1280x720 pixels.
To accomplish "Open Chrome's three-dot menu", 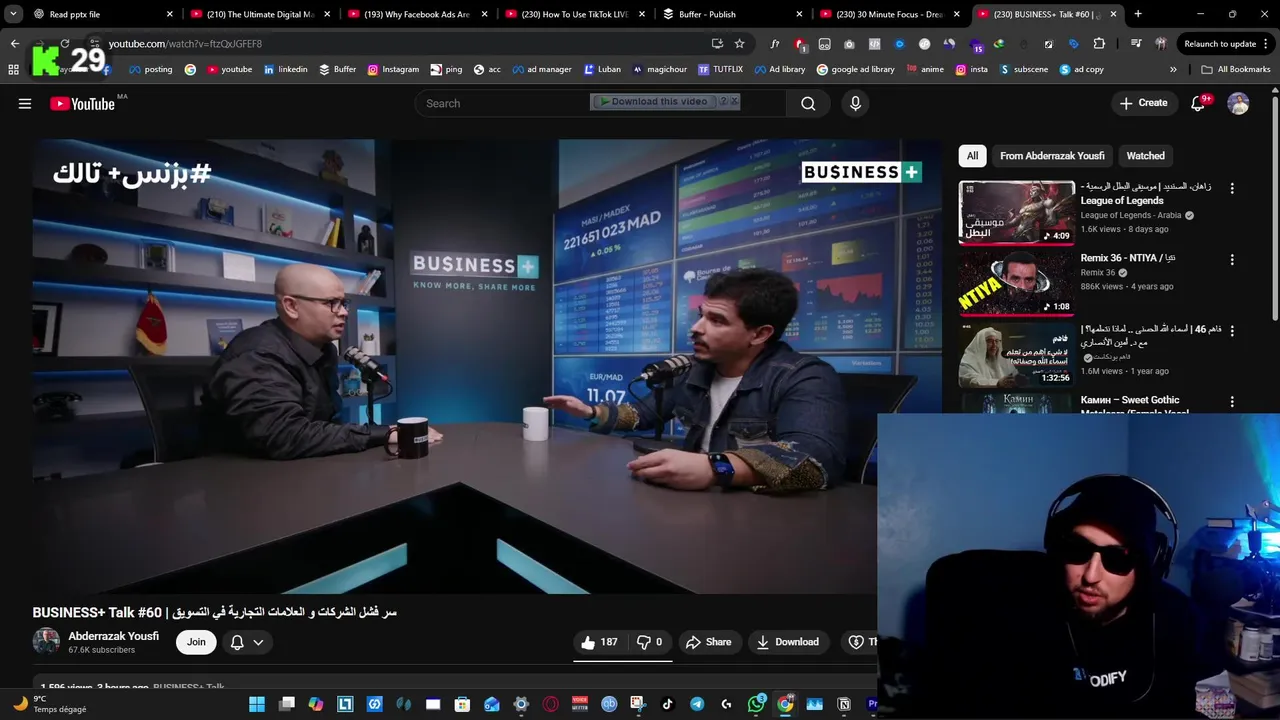I will pyautogui.click(x=1267, y=44).
